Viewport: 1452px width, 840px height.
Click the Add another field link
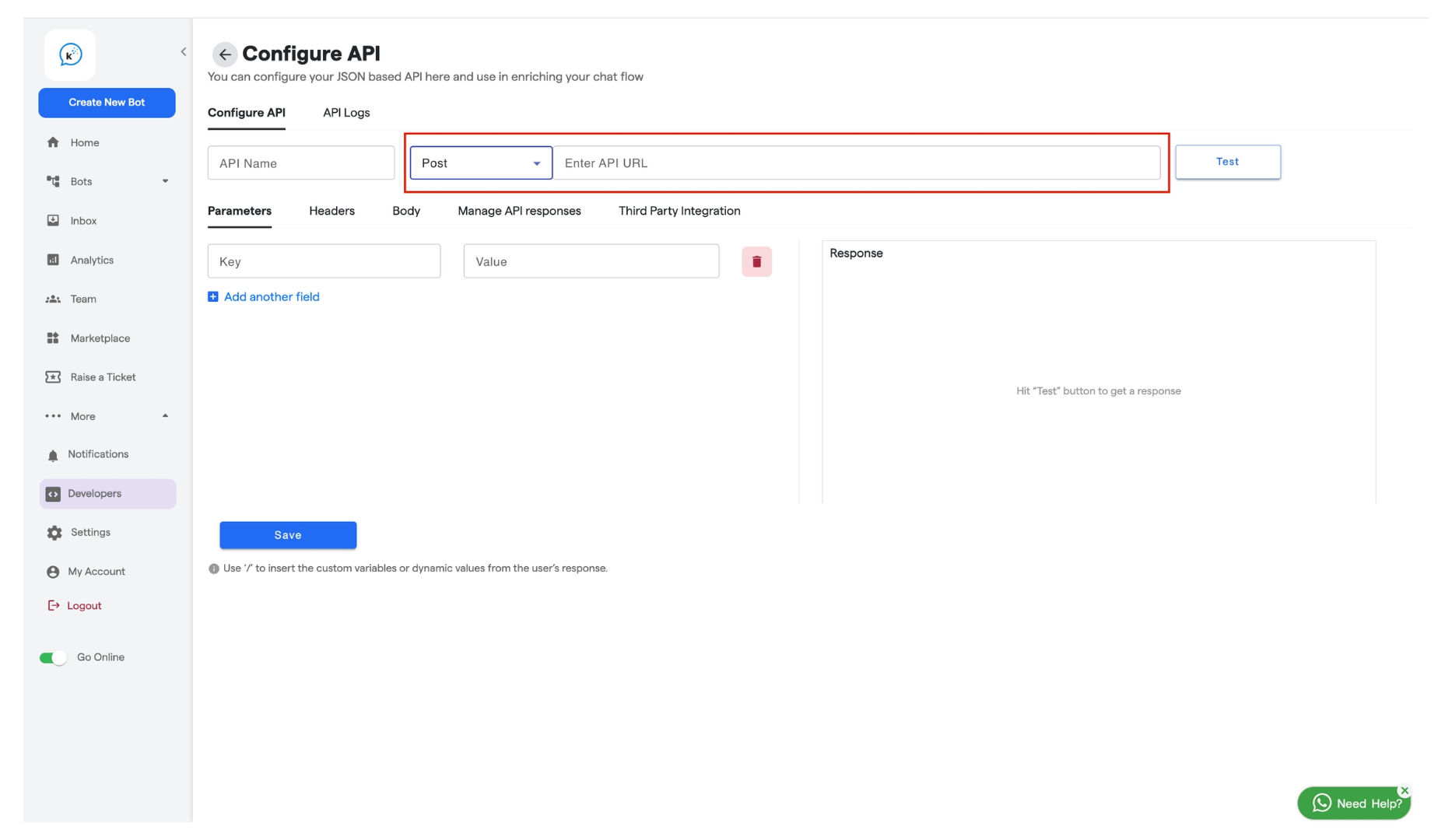click(272, 297)
